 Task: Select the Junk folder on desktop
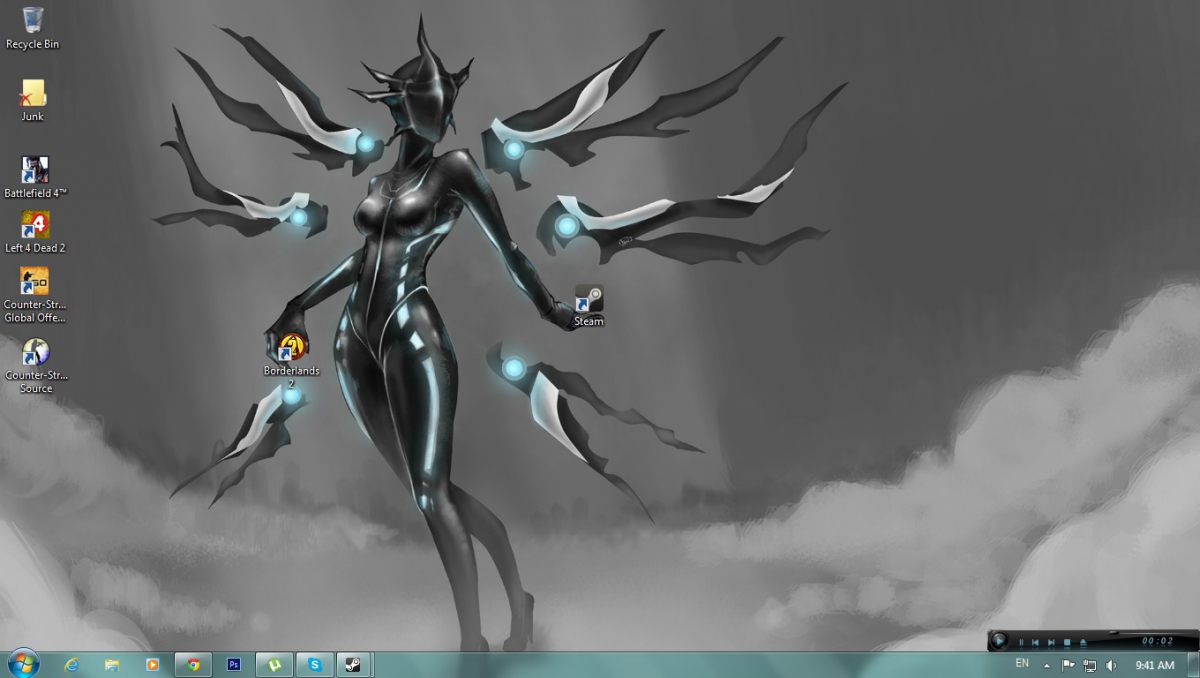click(32, 100)
